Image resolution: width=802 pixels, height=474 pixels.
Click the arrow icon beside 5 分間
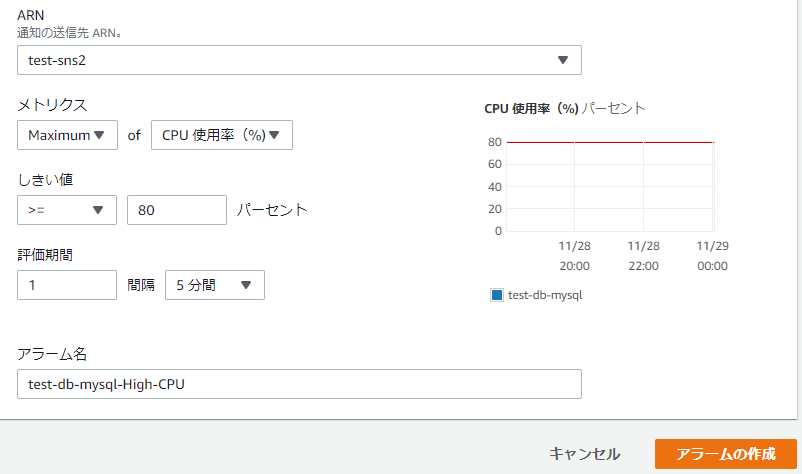[246, 285]
